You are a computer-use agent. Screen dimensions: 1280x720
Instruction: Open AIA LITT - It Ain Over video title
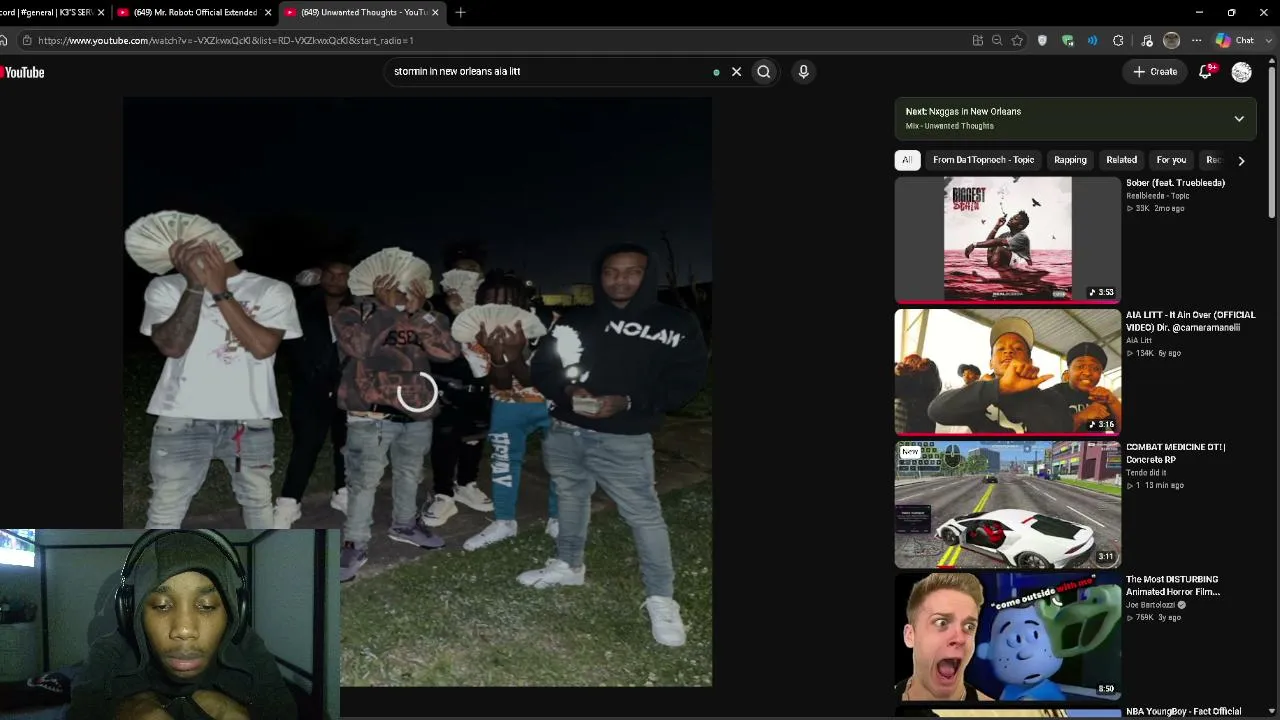tap(1191, 321)
